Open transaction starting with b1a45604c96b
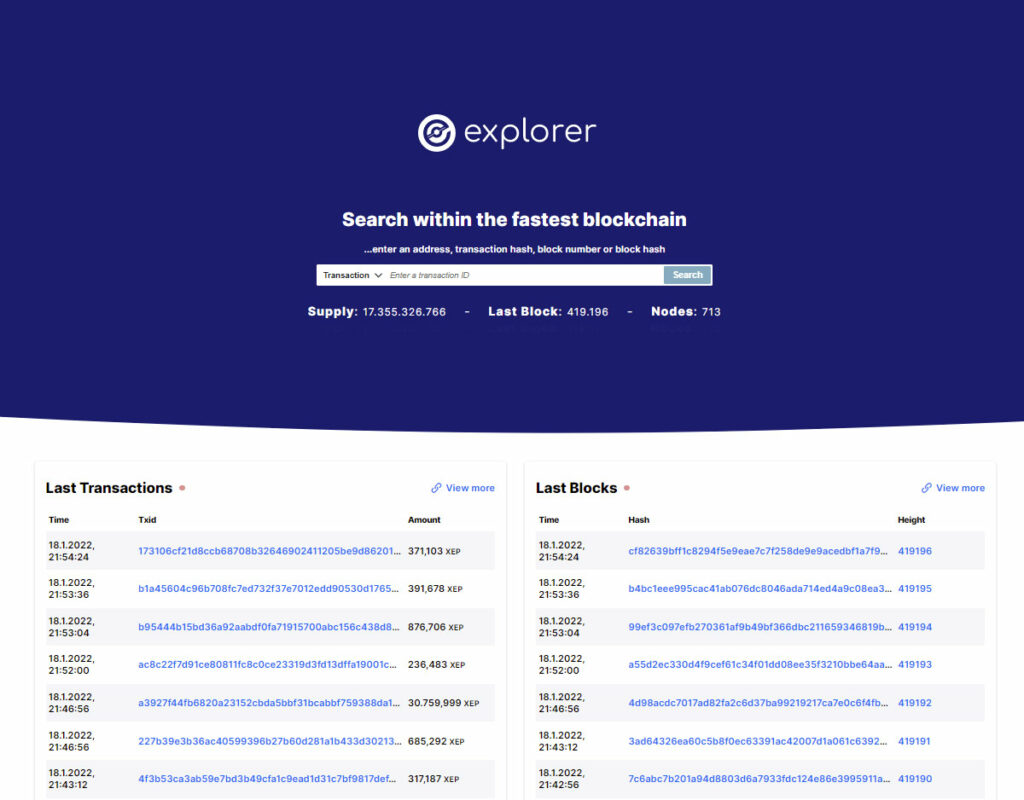 point(269,589)
